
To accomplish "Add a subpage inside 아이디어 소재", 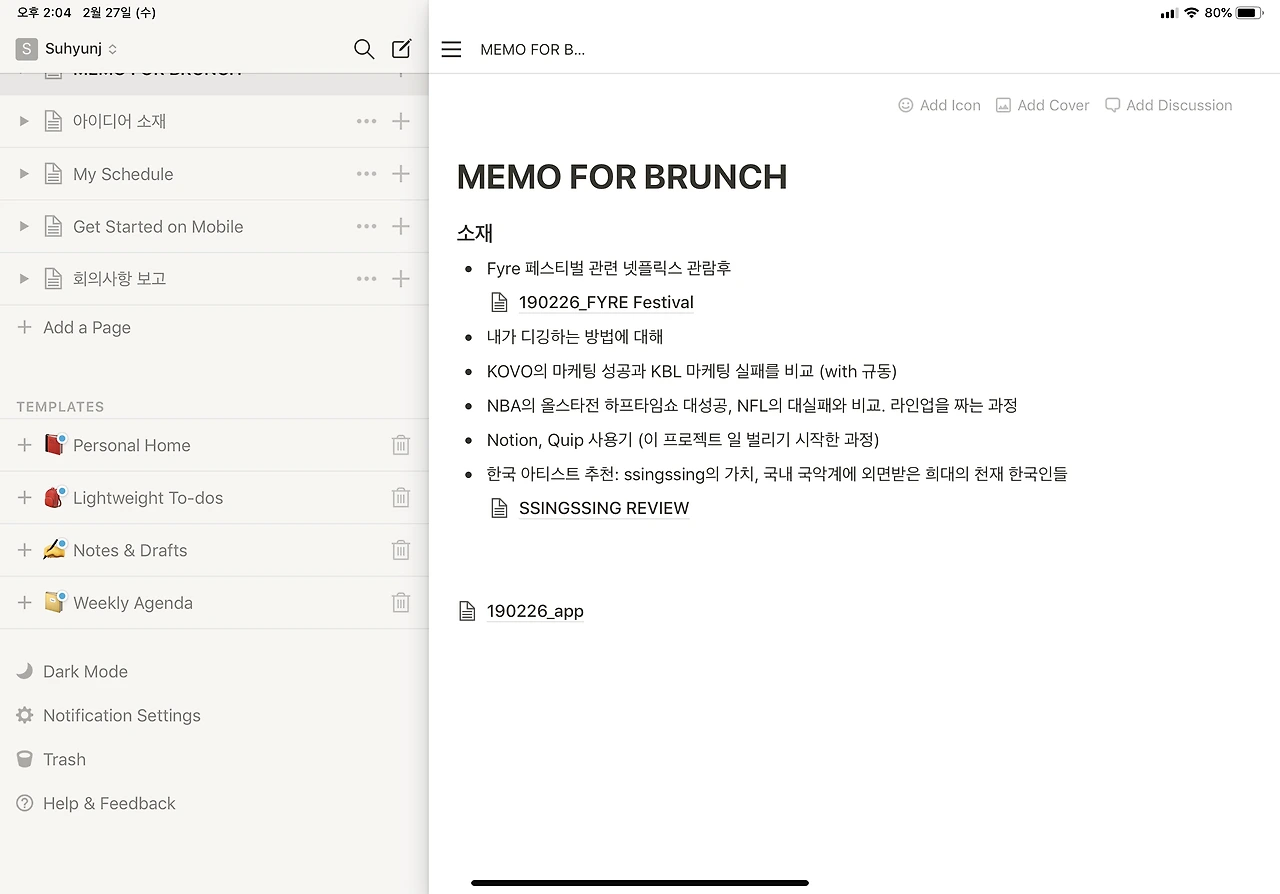I will tap(401, 121).
